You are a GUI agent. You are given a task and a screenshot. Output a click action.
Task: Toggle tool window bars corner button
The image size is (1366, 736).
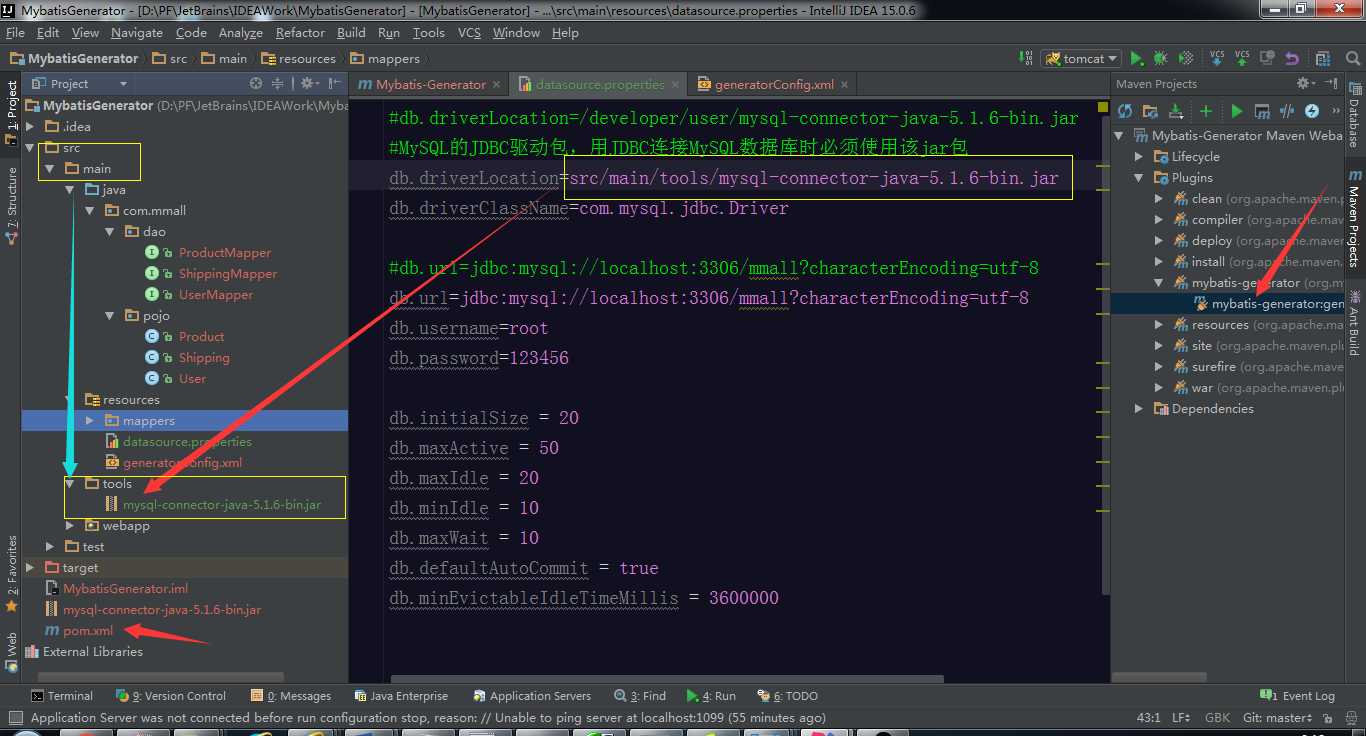point(14,717)
